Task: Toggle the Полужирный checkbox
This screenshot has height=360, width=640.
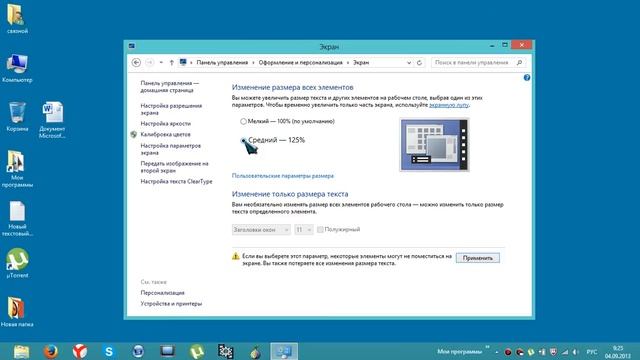Action: click(x=320, y=229)
